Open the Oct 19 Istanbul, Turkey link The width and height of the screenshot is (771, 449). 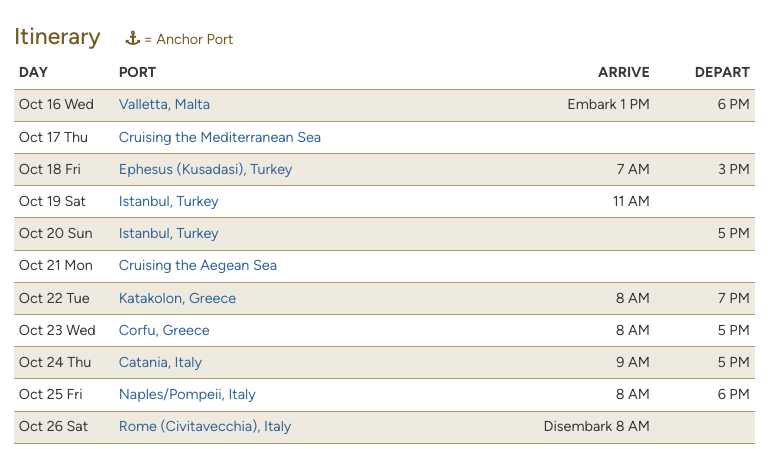[x=168, y=201]
